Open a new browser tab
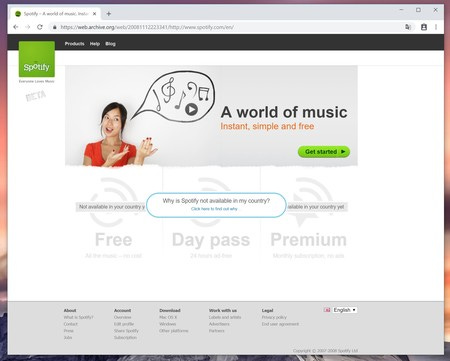This screenshot has height=361, width=450. 108,14
